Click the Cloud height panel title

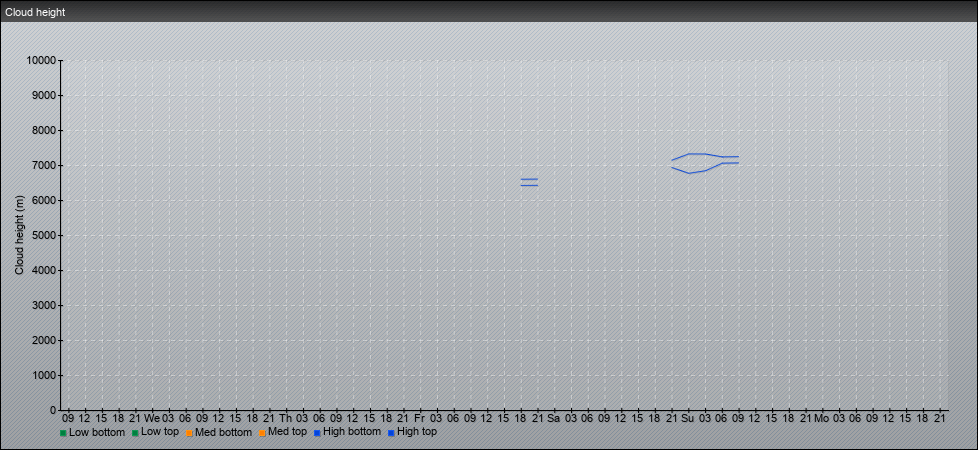(35, 12)
